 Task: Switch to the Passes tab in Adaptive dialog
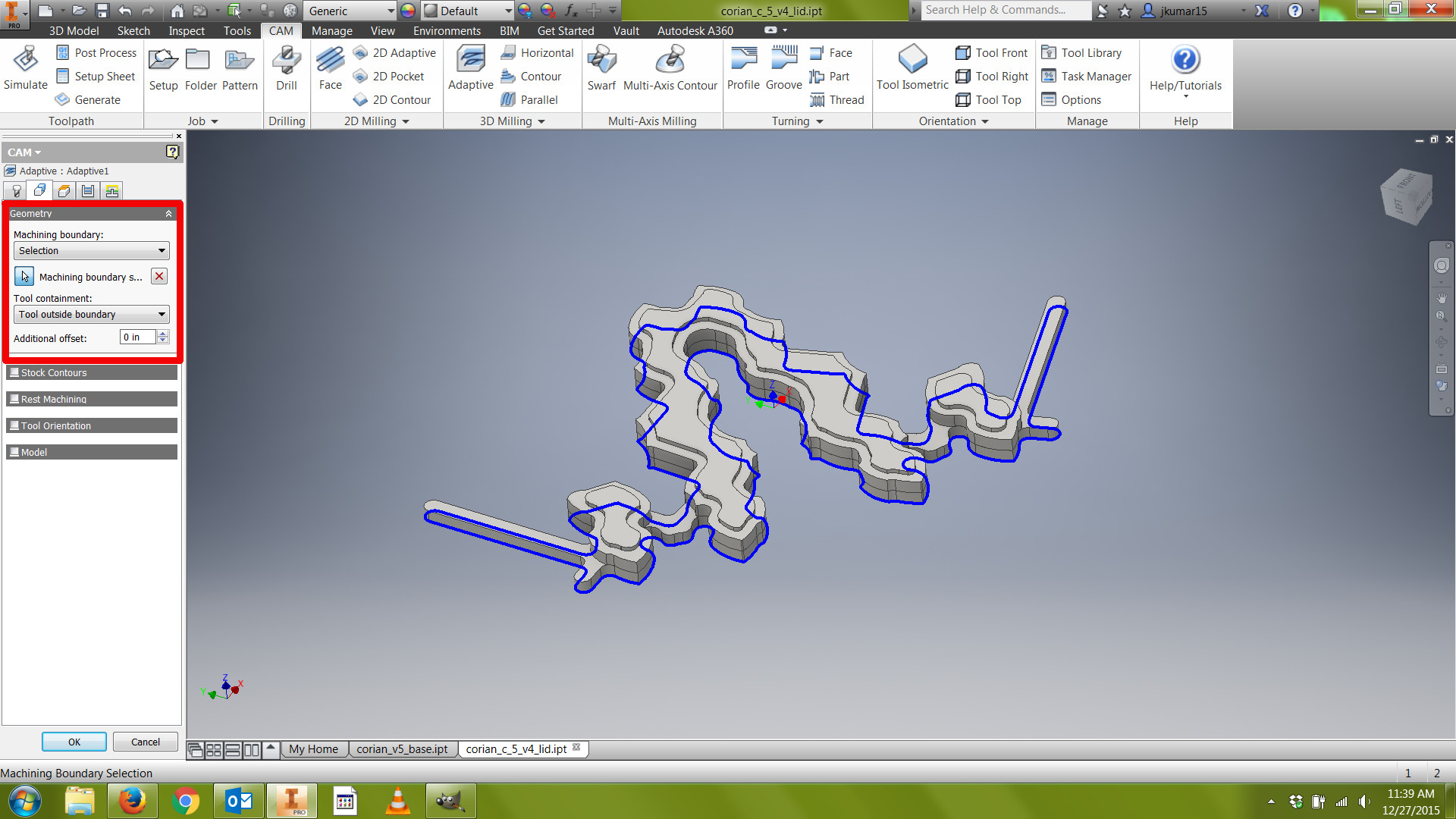click(88, 191)
